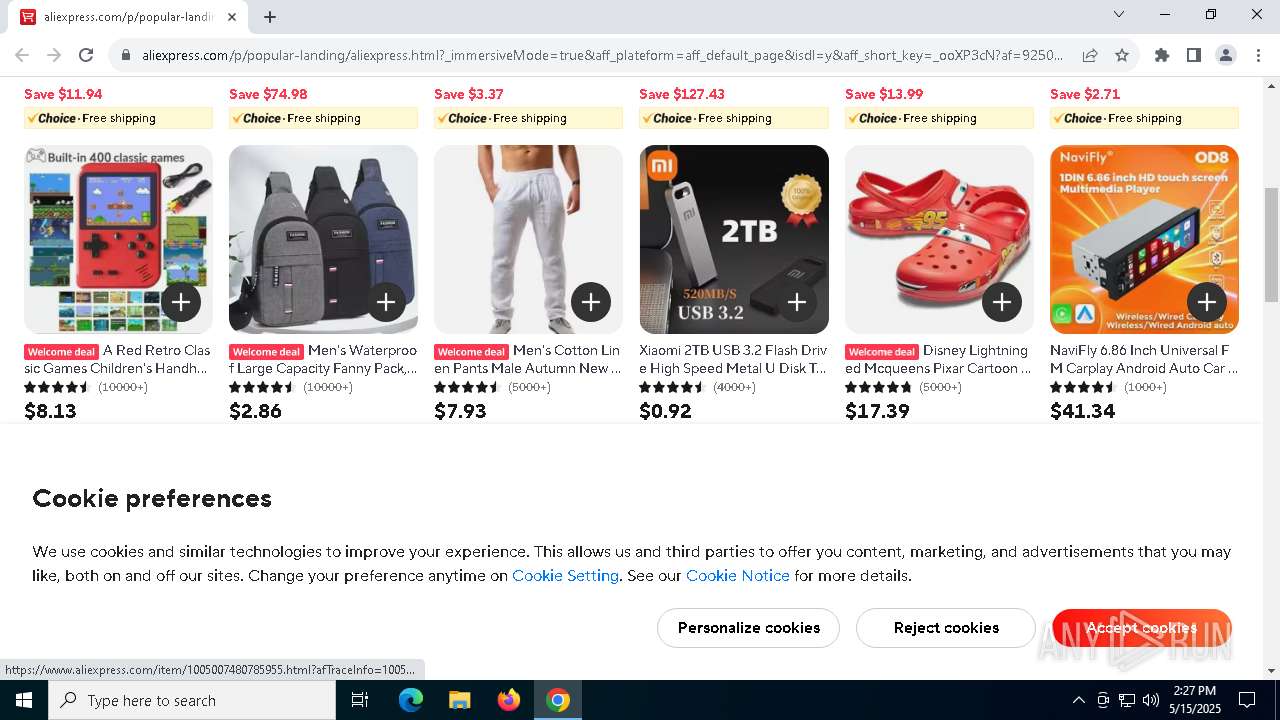This screenshot has width=1280, height=720.
Task: Click the Reject cookies button
Action: click(x=946, y=628)
